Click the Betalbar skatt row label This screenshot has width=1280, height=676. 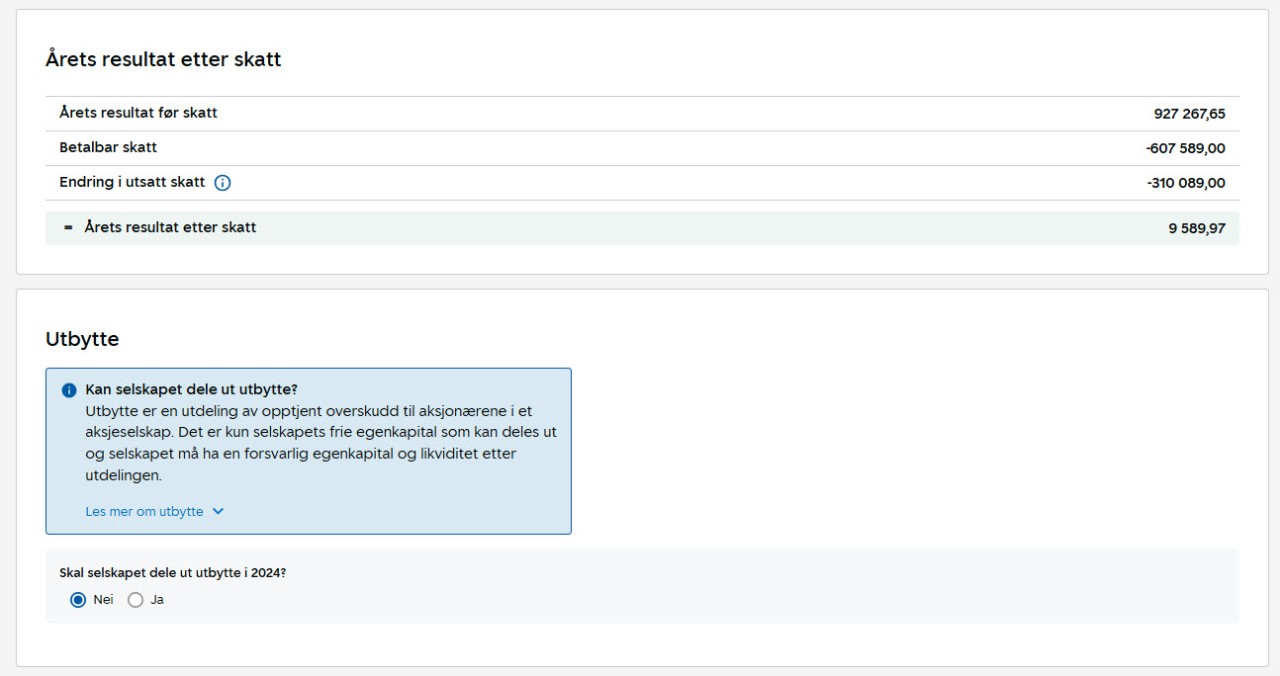[x=108, y=148]
